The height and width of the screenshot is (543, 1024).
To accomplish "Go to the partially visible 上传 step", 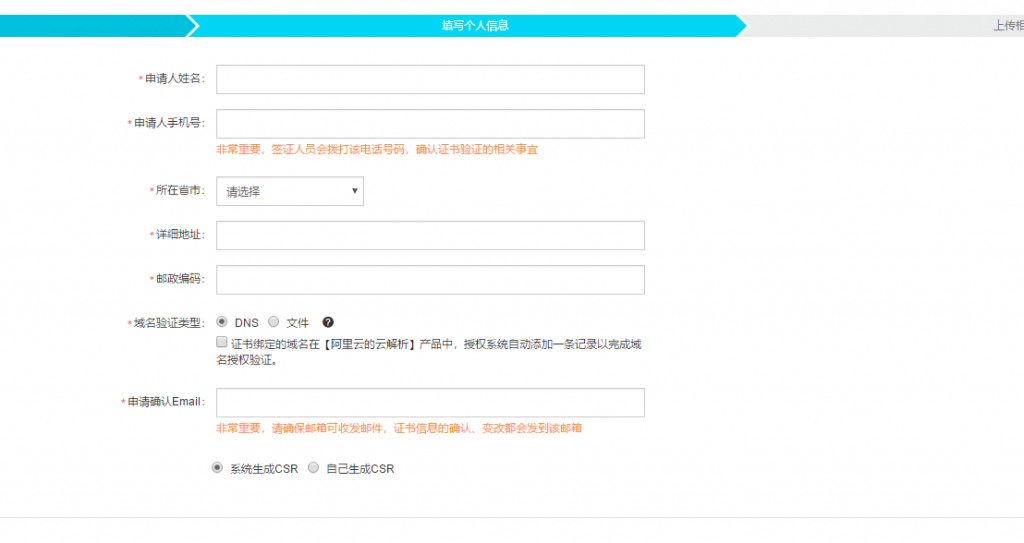I will 1005,26.
